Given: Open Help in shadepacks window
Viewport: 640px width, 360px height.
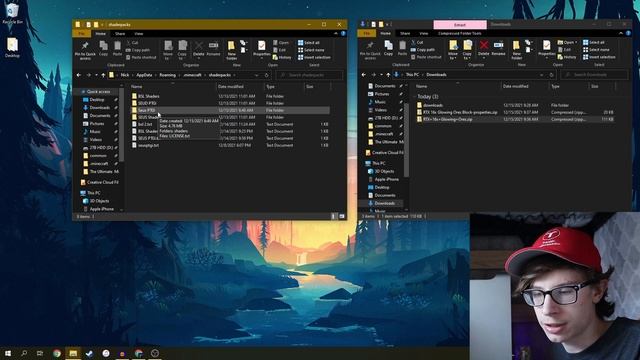Looking at the screenshot, I should (x=343, y=33).
